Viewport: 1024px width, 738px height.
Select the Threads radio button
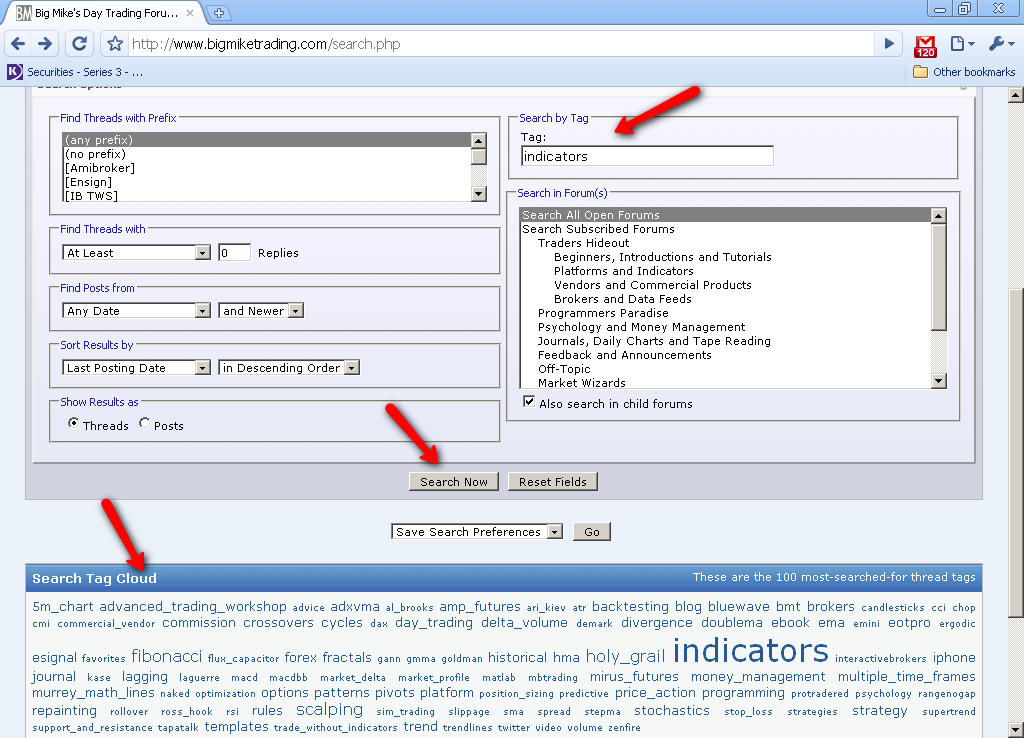[73, 423]
